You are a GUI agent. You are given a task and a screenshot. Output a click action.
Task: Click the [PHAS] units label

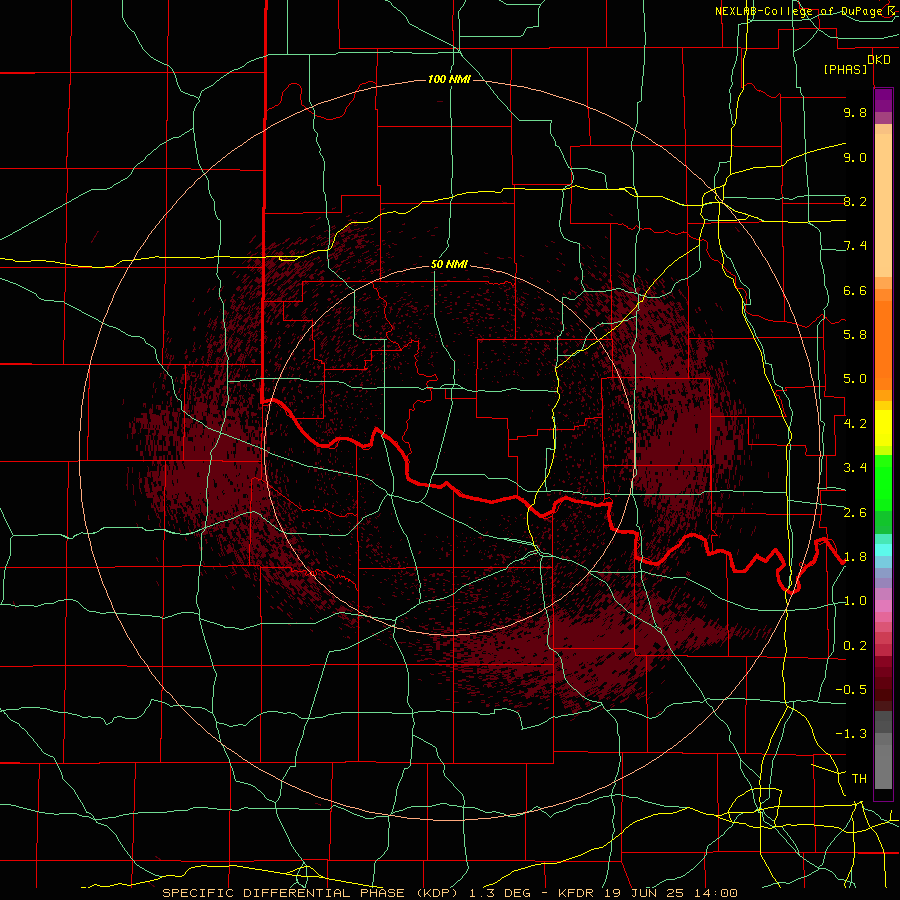[x=845, y=69]
